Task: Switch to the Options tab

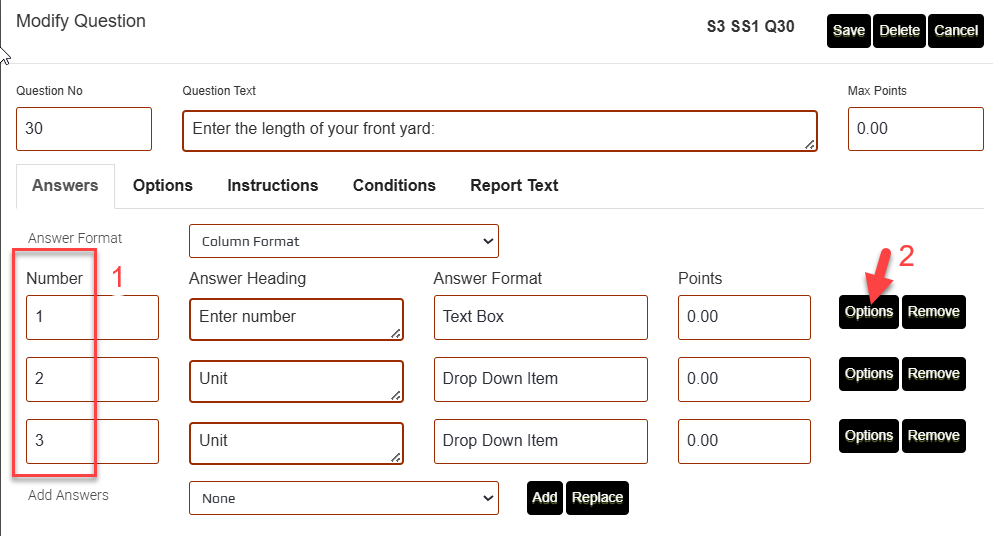Action: [x=162, y=185]
